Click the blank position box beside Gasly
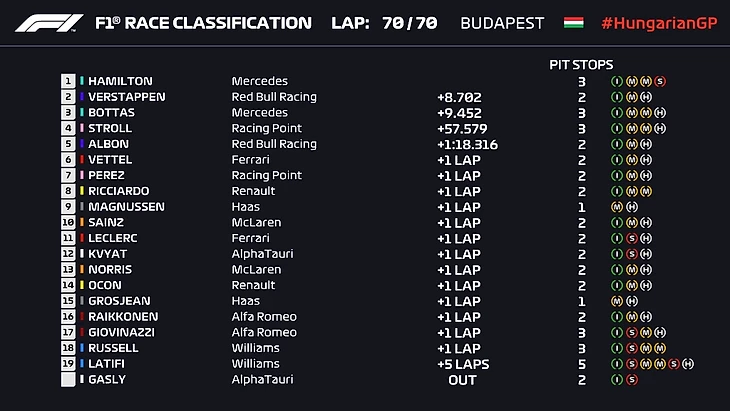730x411 pixels. point(68,379)
